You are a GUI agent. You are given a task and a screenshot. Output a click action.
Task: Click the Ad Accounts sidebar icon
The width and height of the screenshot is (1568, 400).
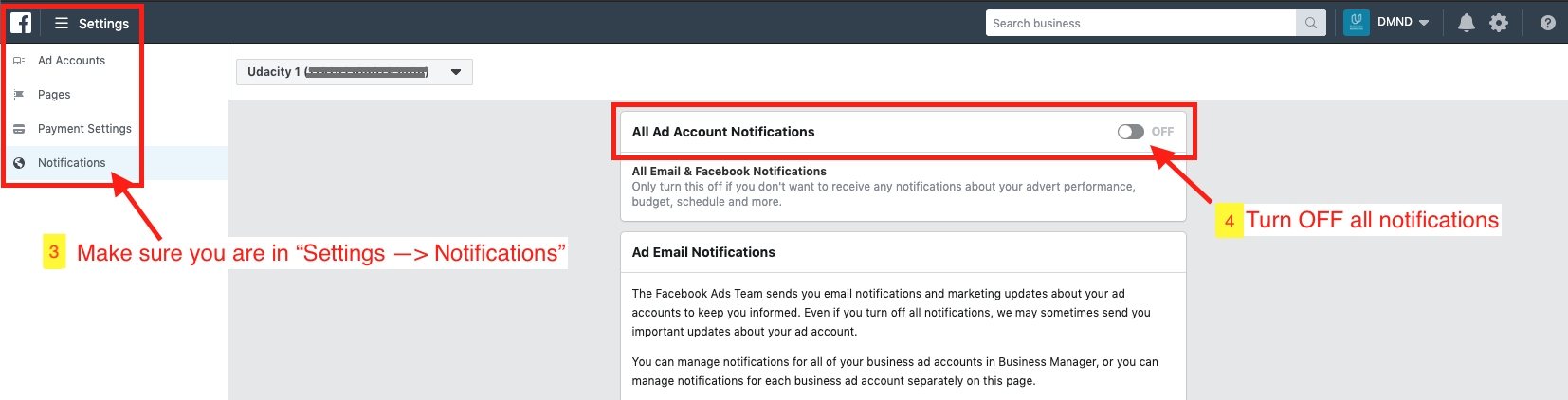tap(19, 61)
